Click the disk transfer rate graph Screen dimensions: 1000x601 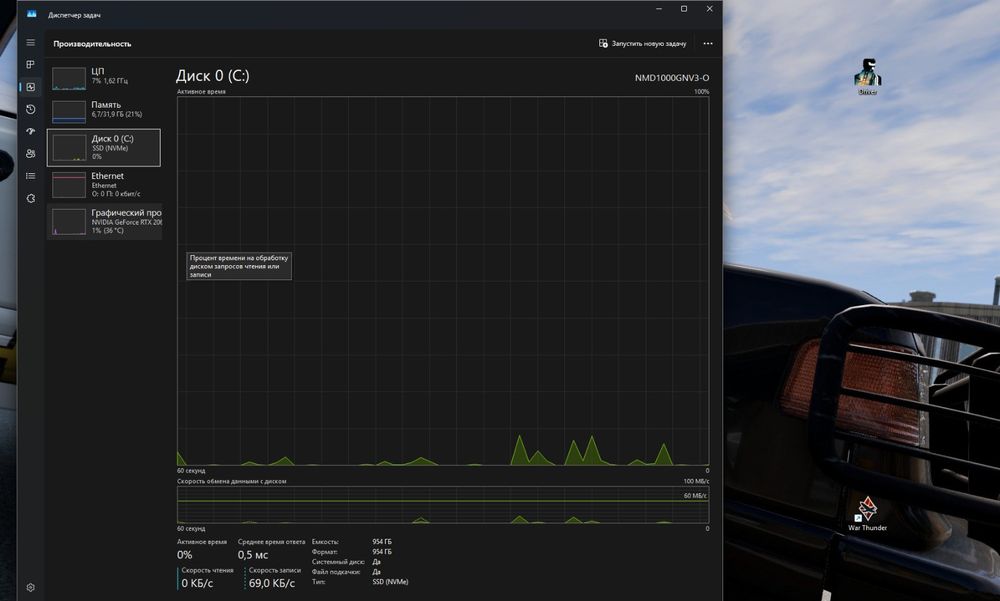(x=443, y=505)
